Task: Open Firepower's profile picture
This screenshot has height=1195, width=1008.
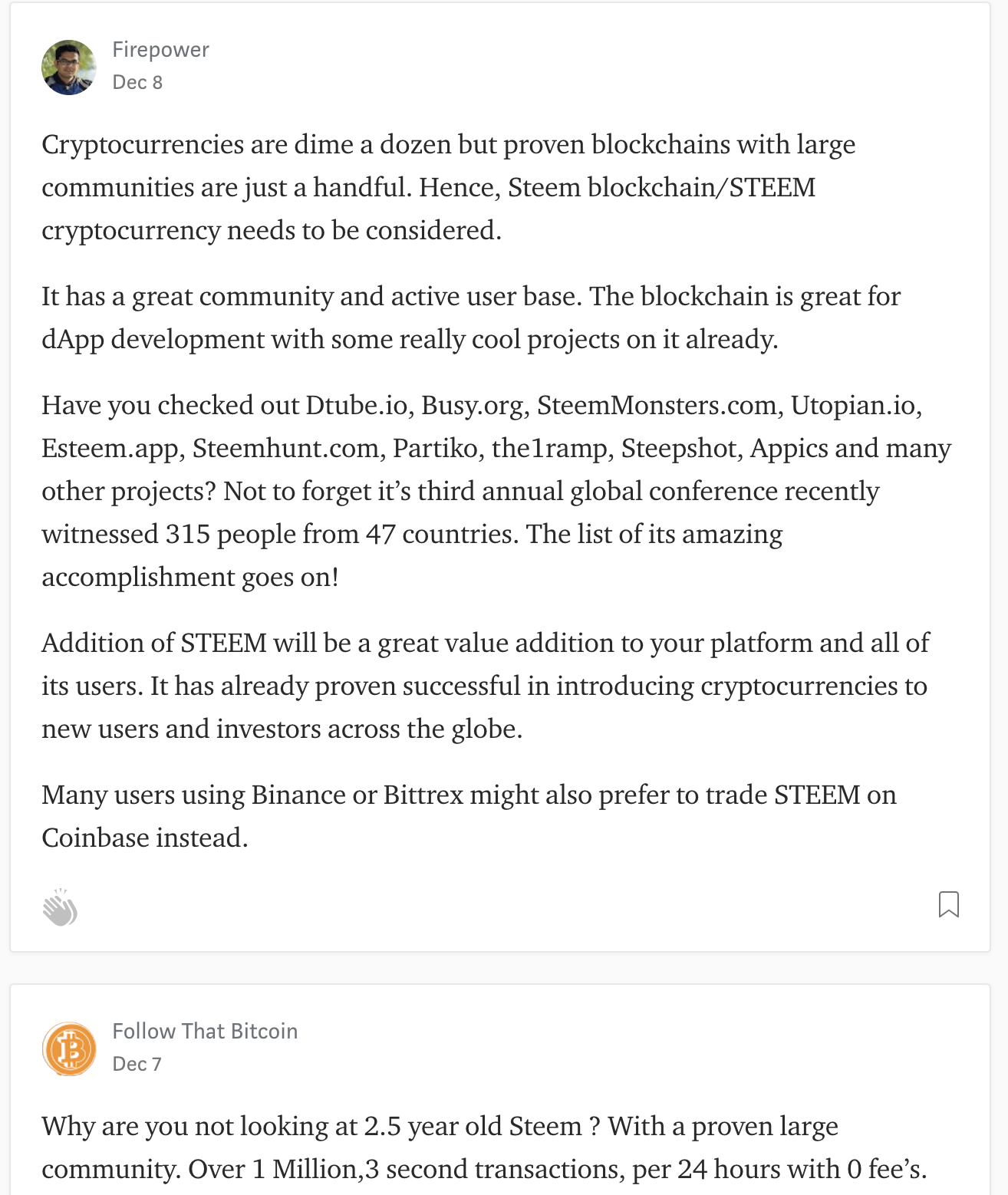Action: point(69,67)
